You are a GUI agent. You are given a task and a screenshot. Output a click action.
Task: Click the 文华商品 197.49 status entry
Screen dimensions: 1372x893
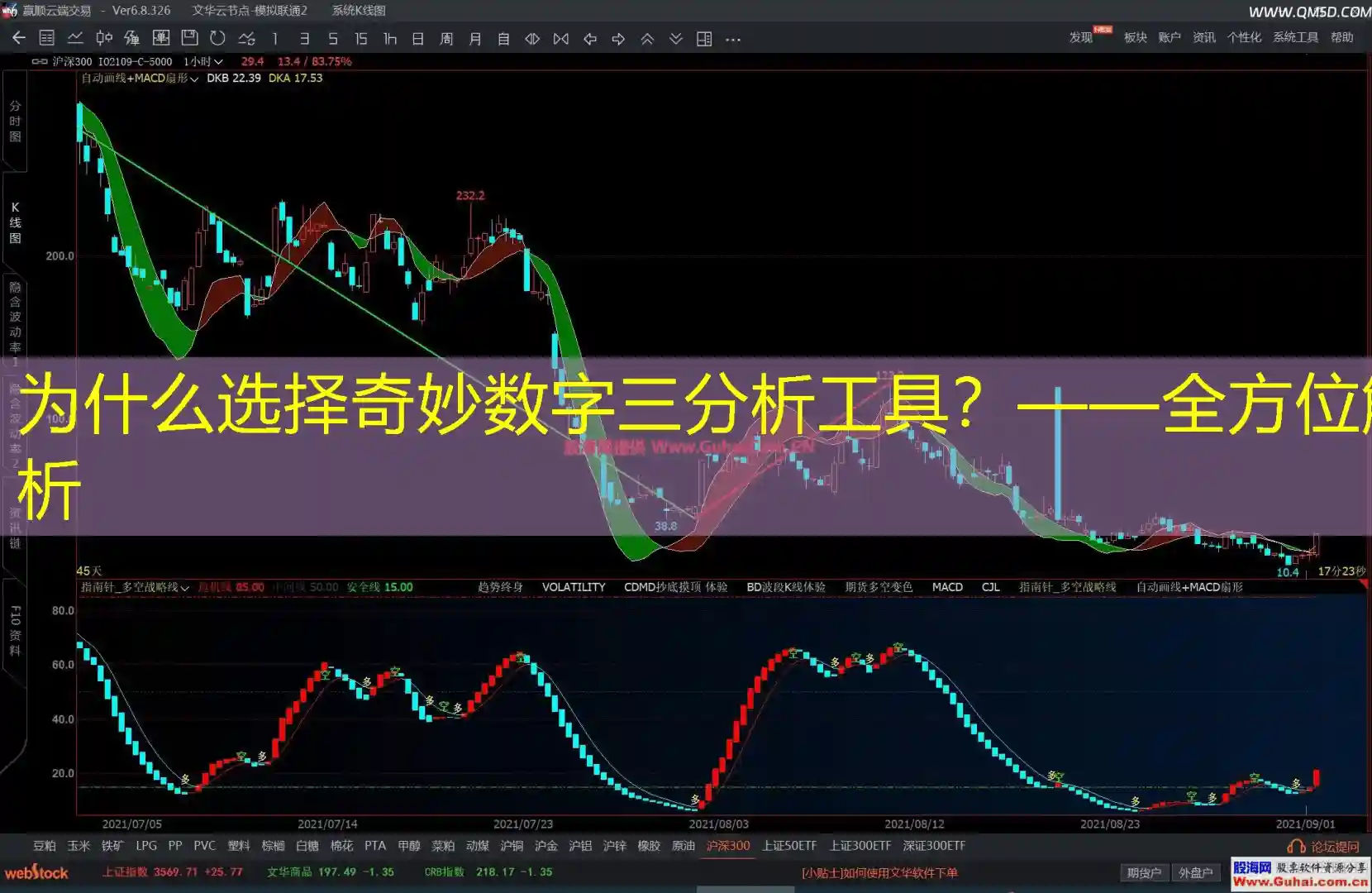[331, 872]
